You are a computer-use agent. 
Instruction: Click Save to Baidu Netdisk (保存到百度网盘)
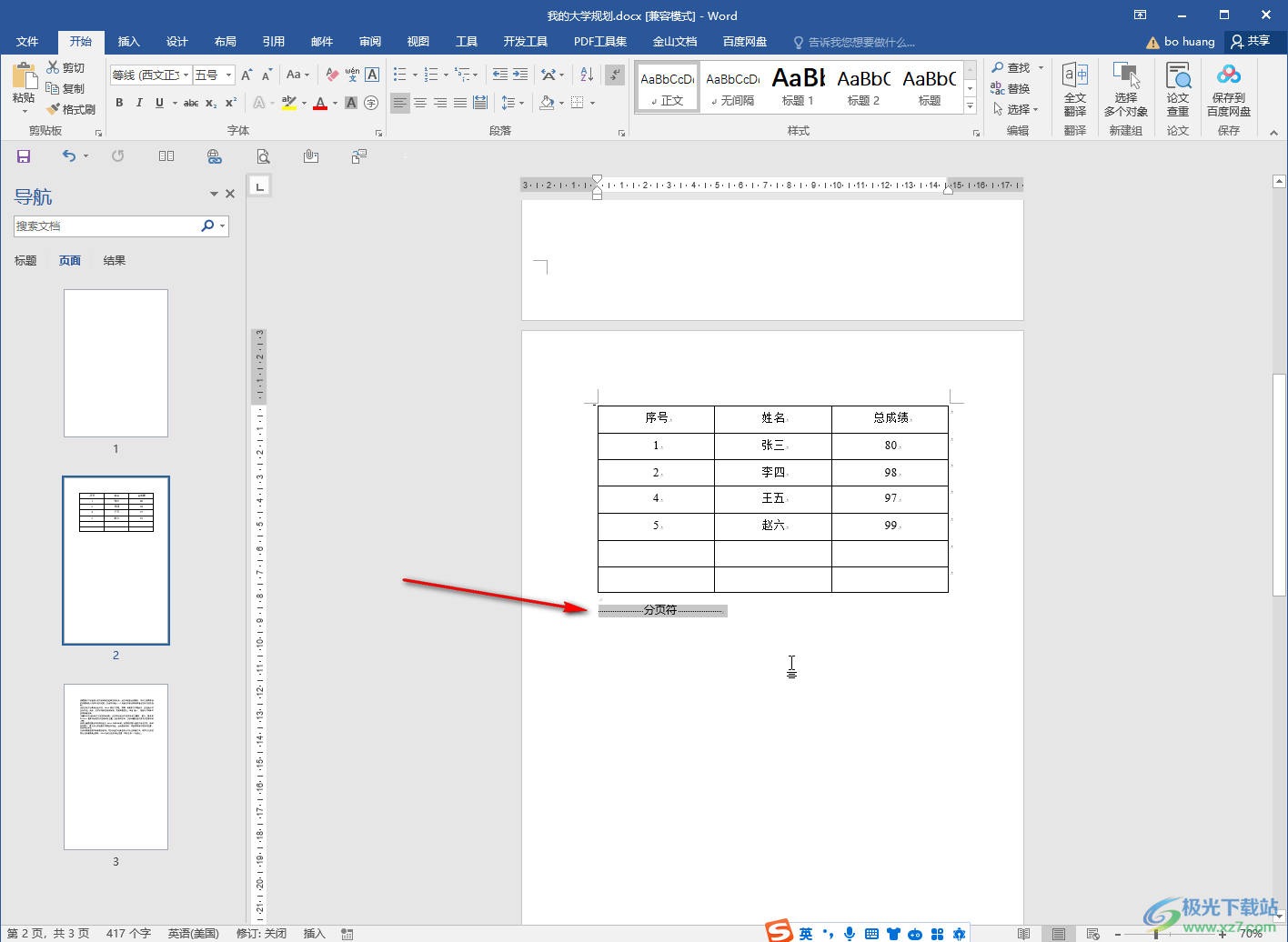coord(1229,90)
